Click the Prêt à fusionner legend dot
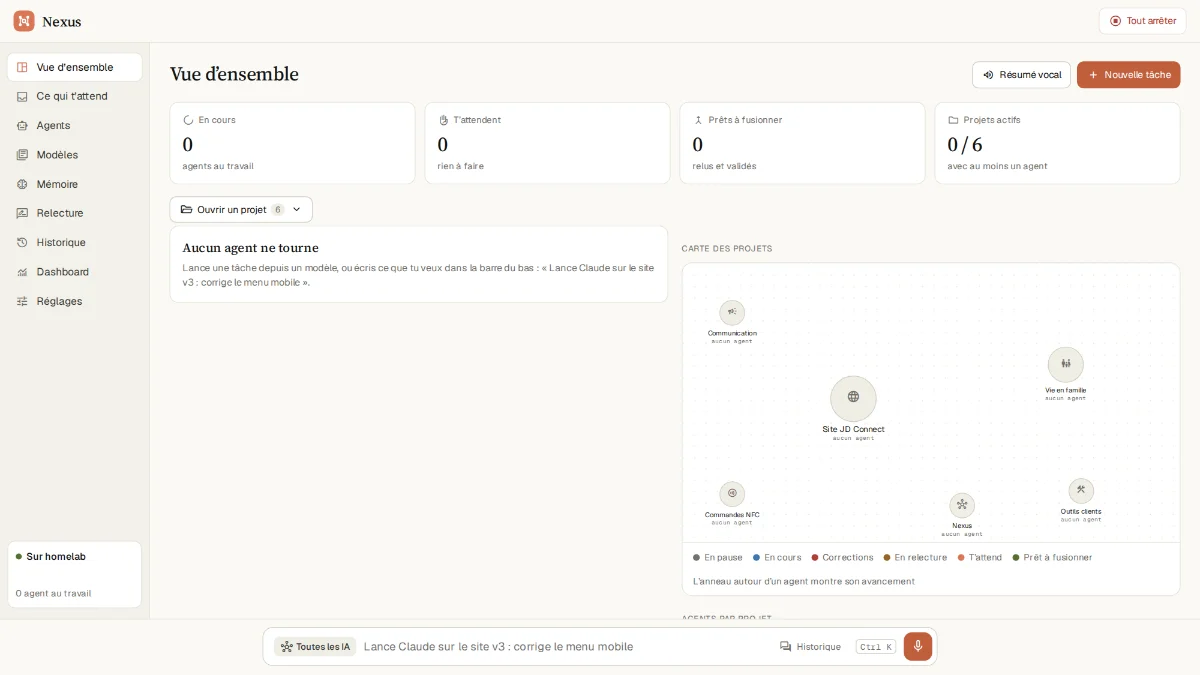The width and height of the screenshot is (1200, 675). (1016, 557)
